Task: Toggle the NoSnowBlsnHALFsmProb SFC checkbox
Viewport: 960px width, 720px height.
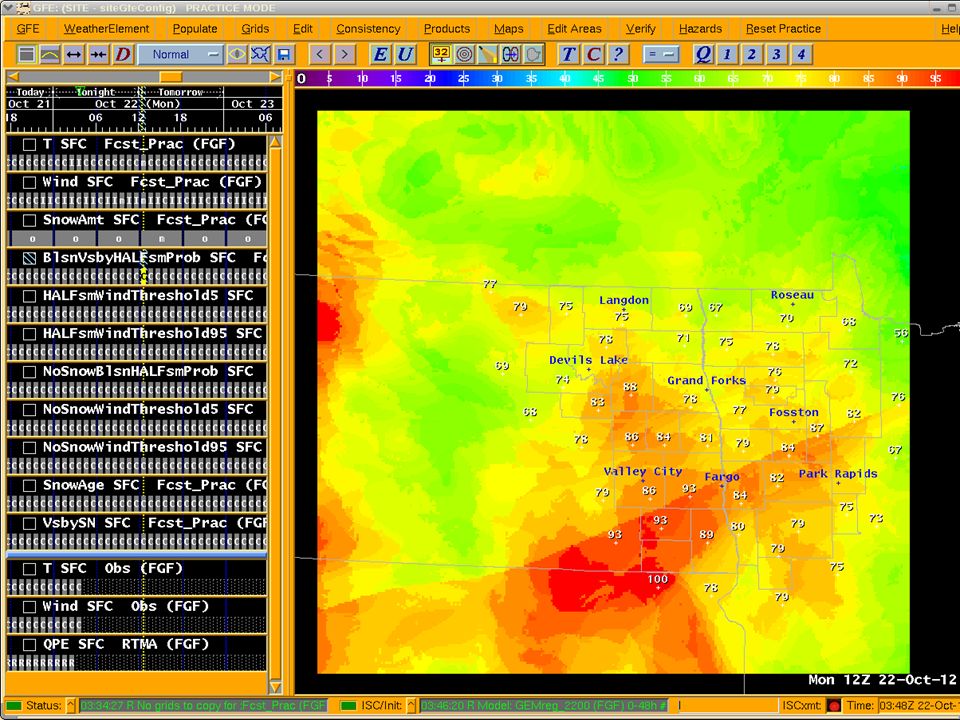Action: click(29, 372)
